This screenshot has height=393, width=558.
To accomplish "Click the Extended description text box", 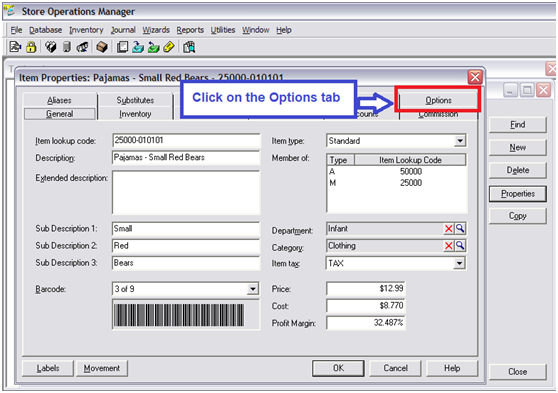I will 186,192.
